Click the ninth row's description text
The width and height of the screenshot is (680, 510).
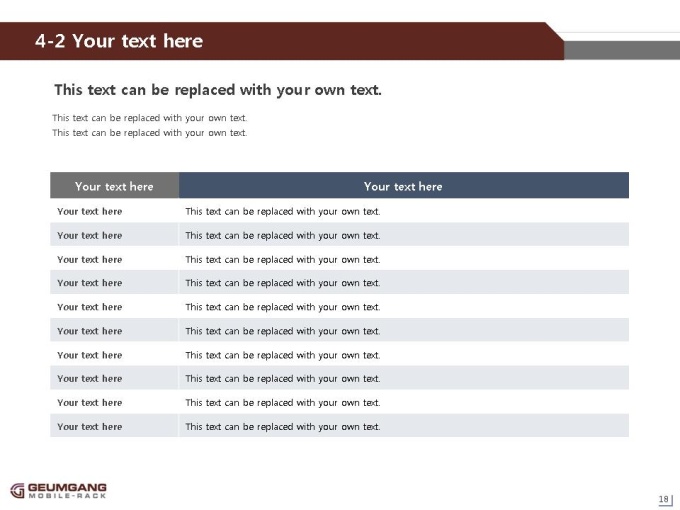pos(283,403)
